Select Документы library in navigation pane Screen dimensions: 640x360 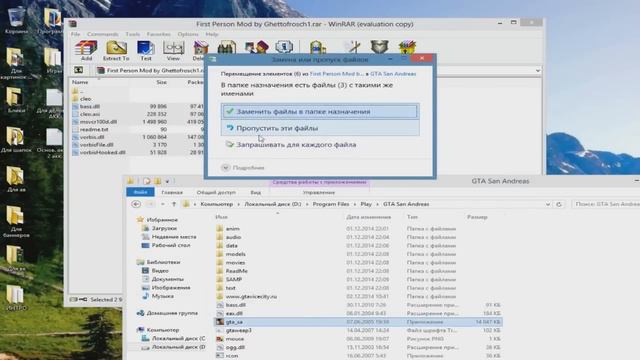click(x=167, y=279)
